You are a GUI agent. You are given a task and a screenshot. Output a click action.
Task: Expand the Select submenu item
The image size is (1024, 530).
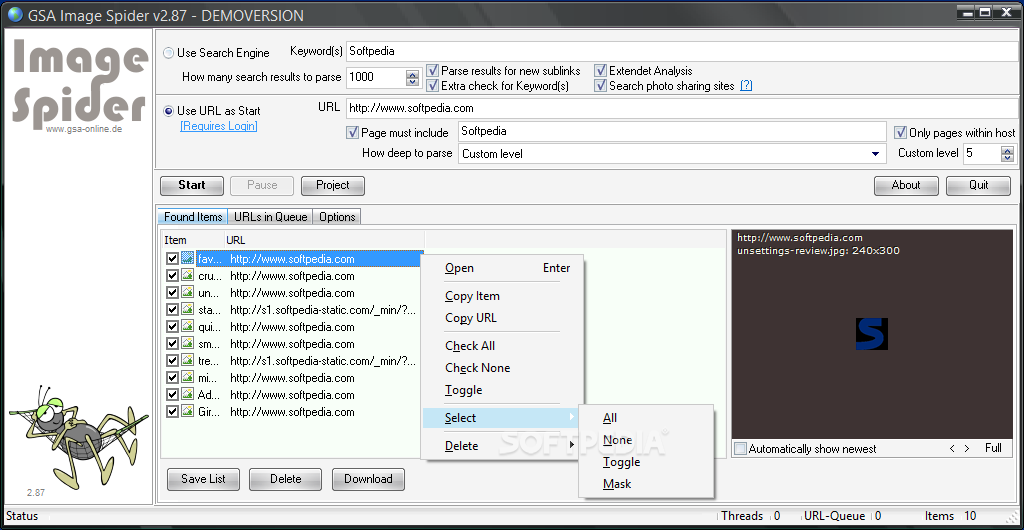click(x=502, y=418)
